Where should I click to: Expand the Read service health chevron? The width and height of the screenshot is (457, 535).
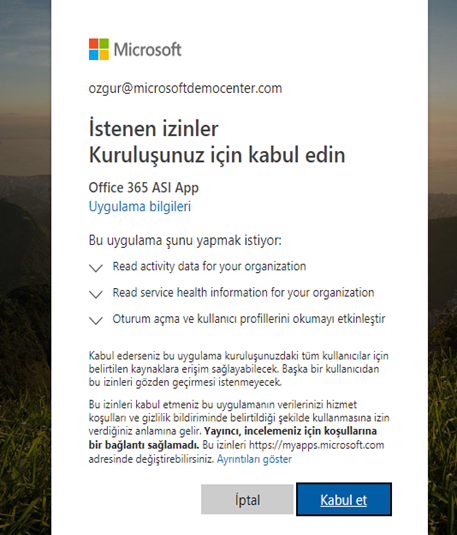[x=96, y=294]
